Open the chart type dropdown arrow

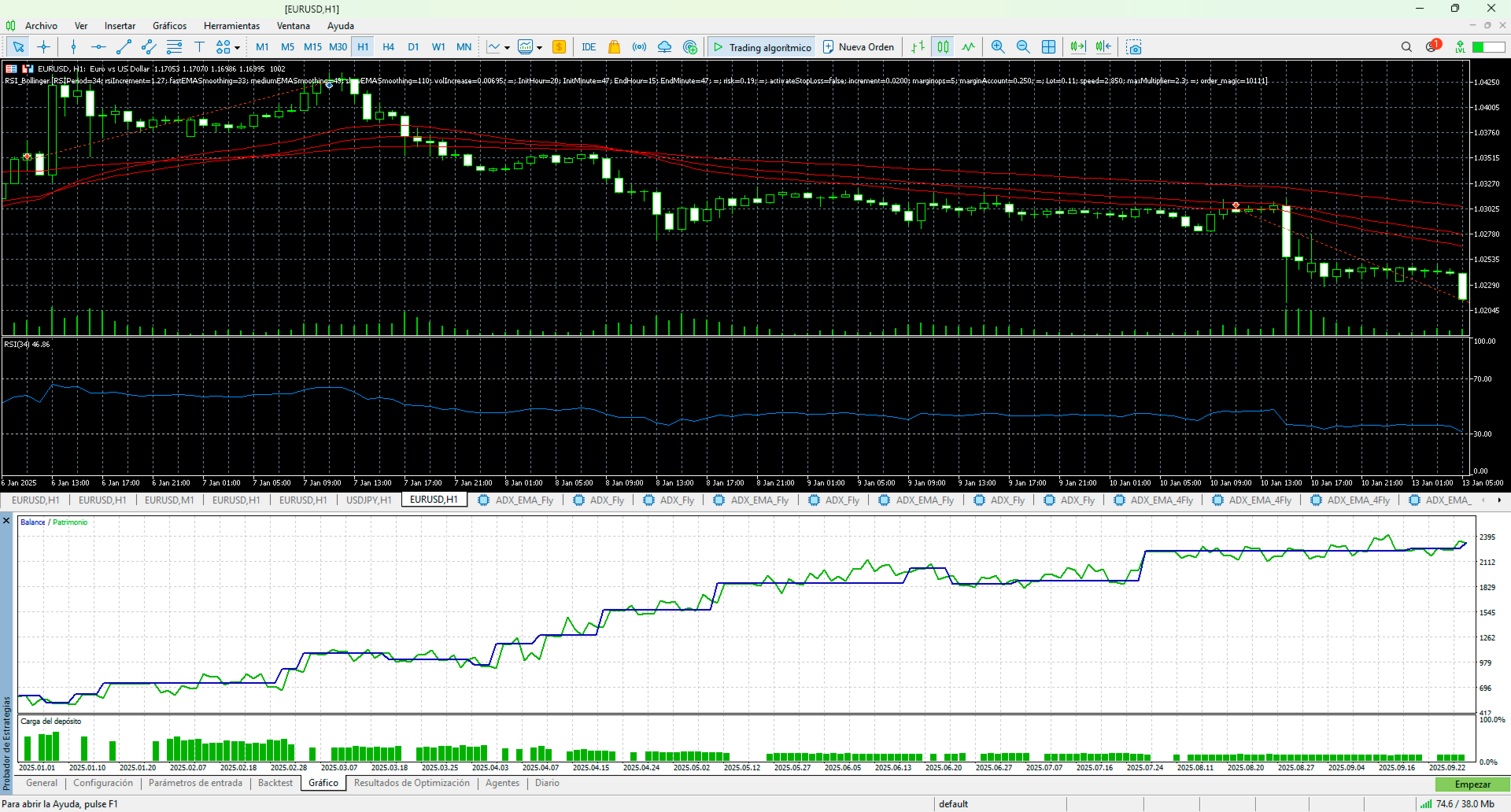point(507,48)
